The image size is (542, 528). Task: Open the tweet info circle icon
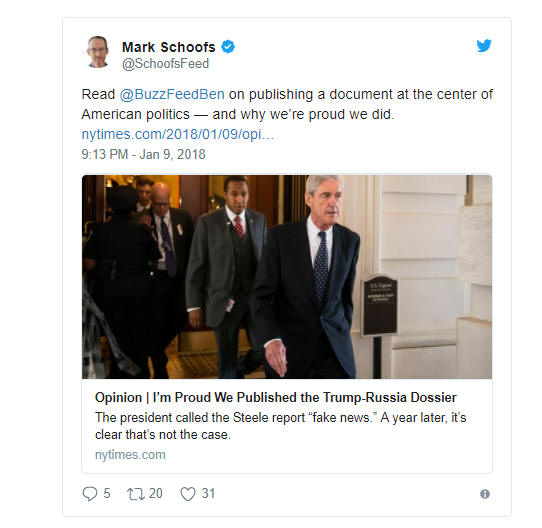tap(485, 494)
